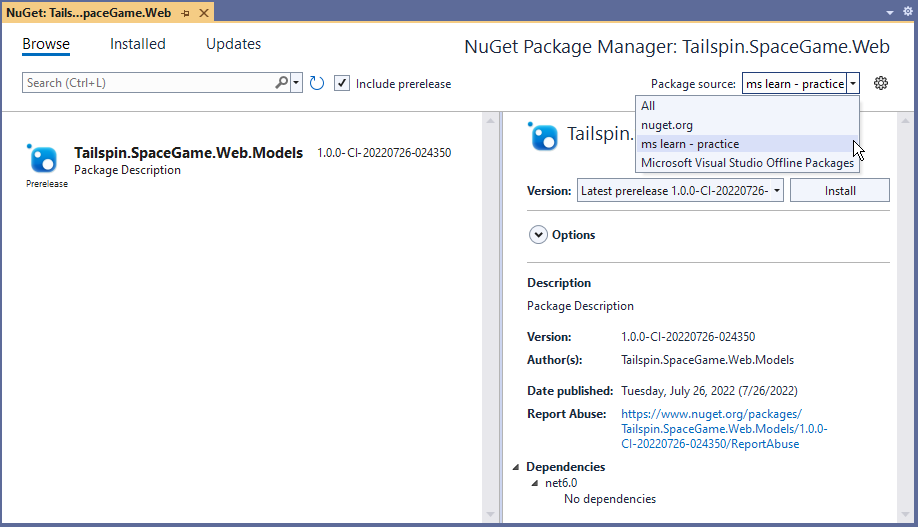Expand the Options section
The image size is (918, 527).
pos(537,235)
